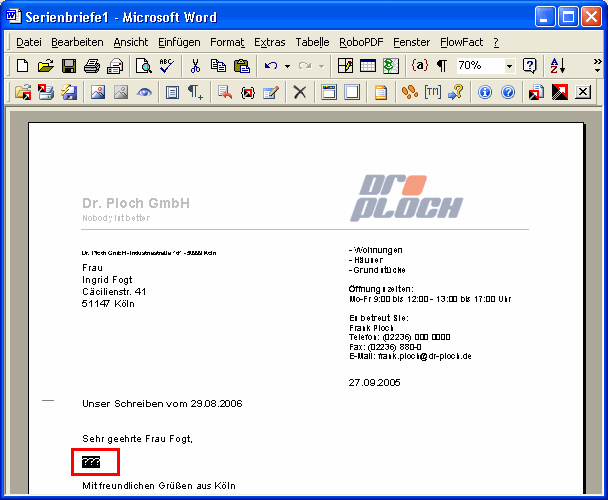Viewport: 608px width, 500px height.
Task: Click the Print icon in toolbar
Action: coord(92,66)
